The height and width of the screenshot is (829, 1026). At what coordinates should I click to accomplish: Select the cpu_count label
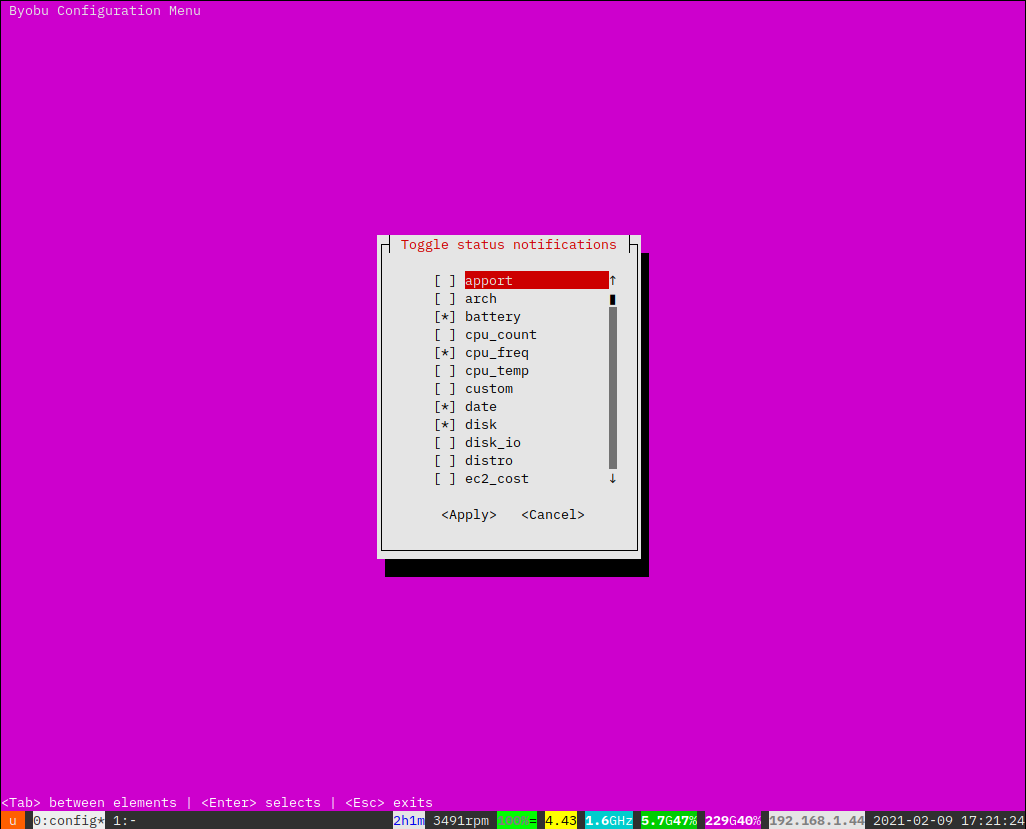pos(501,335)
